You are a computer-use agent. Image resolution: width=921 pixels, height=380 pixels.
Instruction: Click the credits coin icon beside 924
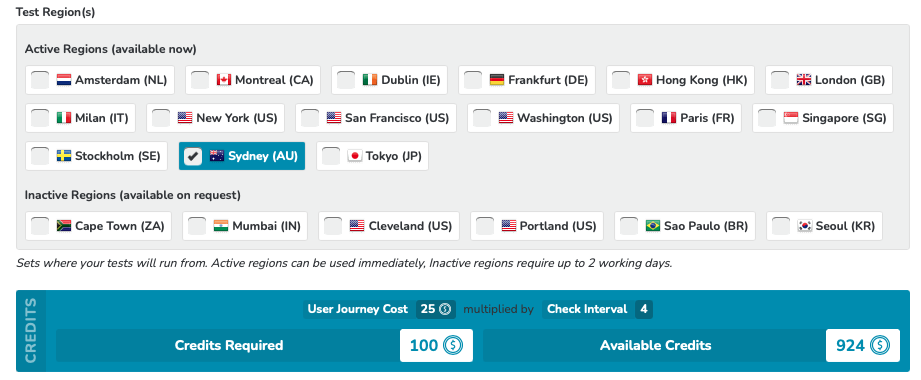click(x=879, y=345)
